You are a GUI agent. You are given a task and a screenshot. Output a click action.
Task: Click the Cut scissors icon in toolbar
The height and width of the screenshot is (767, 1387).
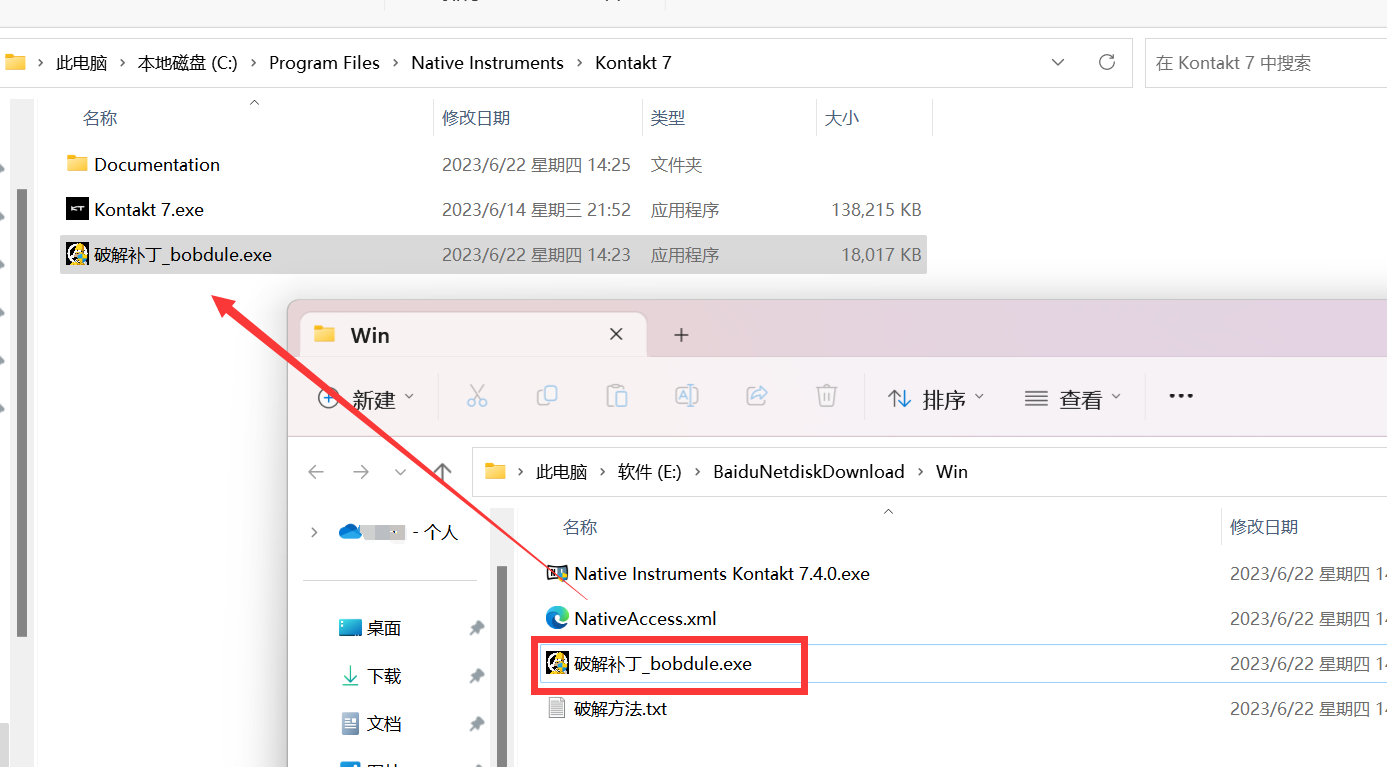pyautogui.click(x=477, y=396)
